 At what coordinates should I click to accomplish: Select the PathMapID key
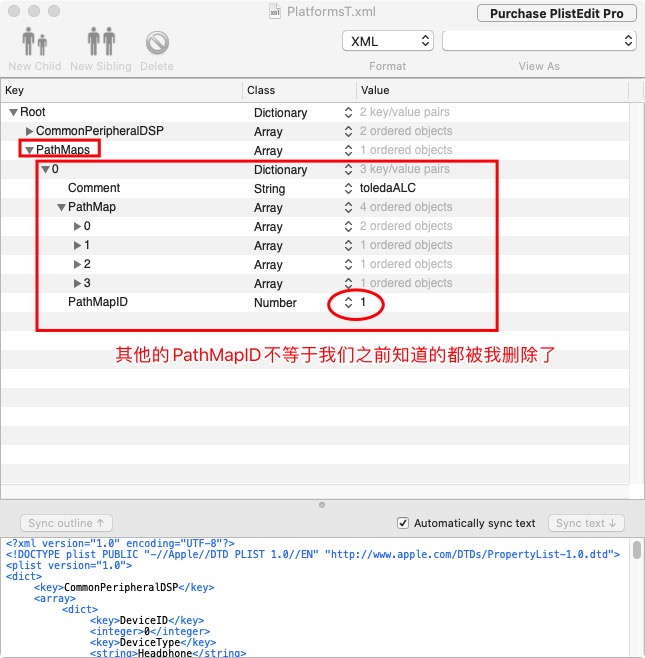click(x=98, y=302)
